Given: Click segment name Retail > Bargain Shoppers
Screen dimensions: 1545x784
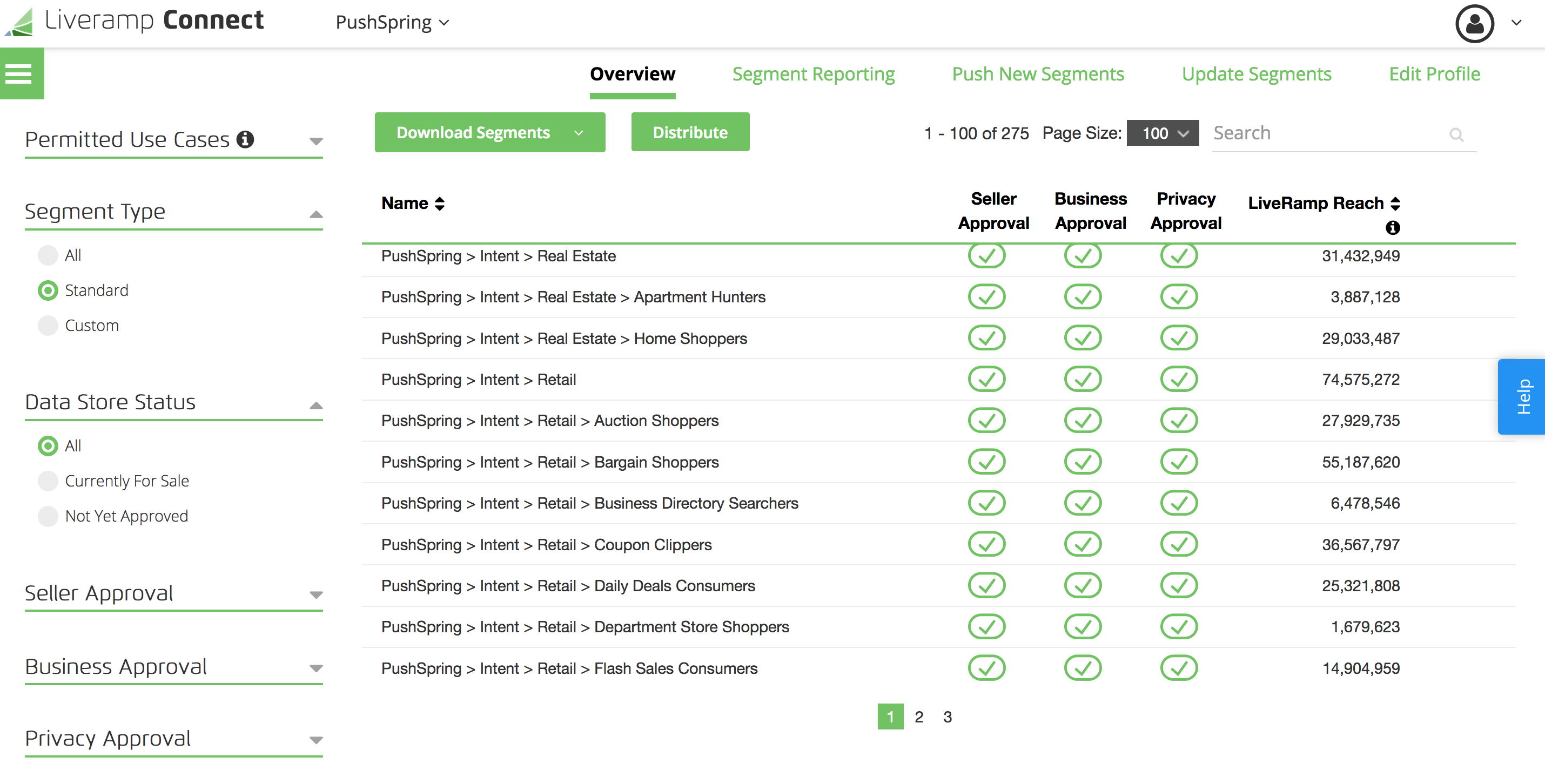Looking at the screenshot, I should coord(549,462).
